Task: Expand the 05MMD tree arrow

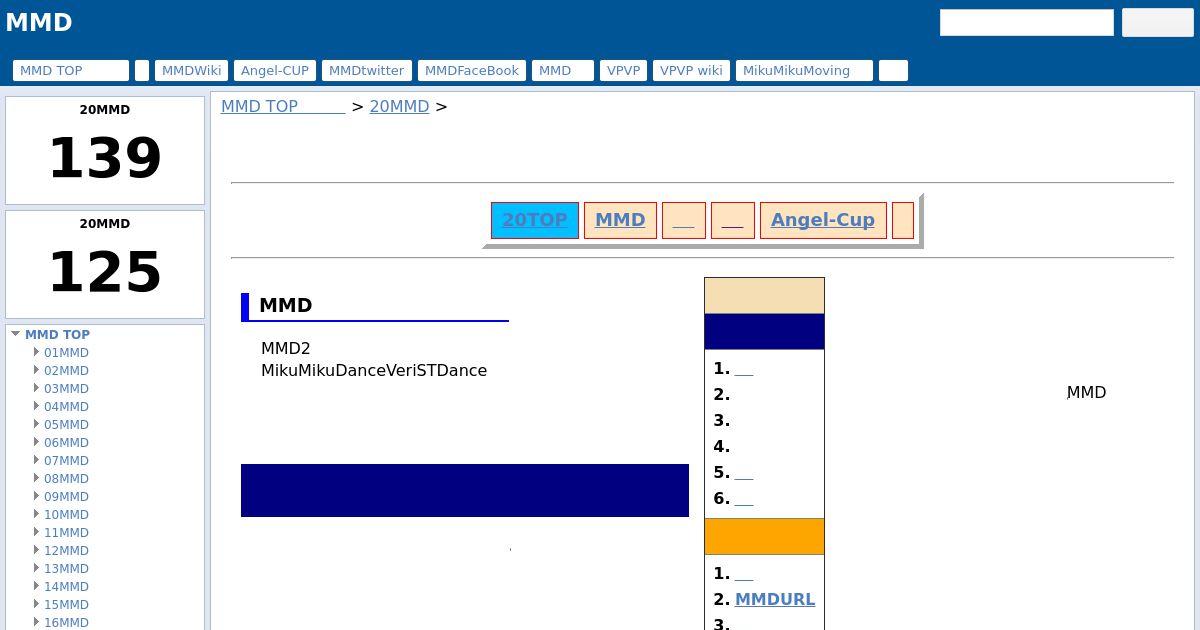Action: (36, 424)
